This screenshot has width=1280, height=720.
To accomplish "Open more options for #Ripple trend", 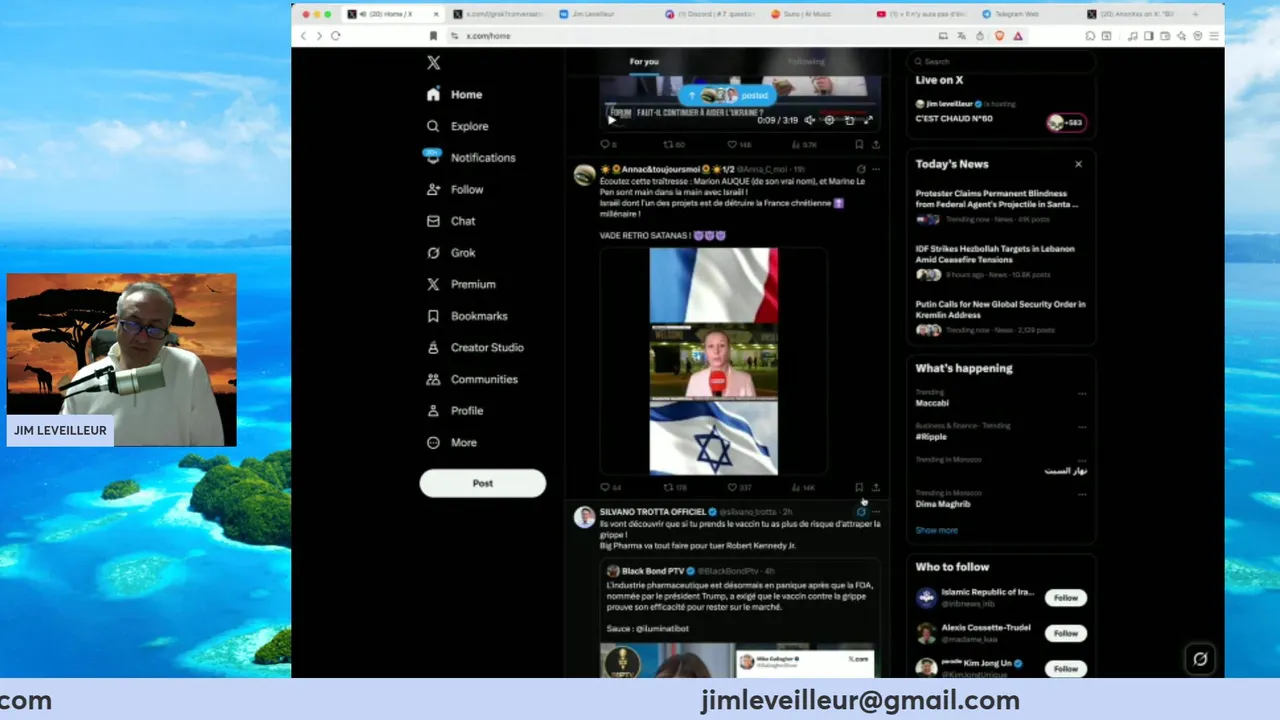I will (1082, 427).
